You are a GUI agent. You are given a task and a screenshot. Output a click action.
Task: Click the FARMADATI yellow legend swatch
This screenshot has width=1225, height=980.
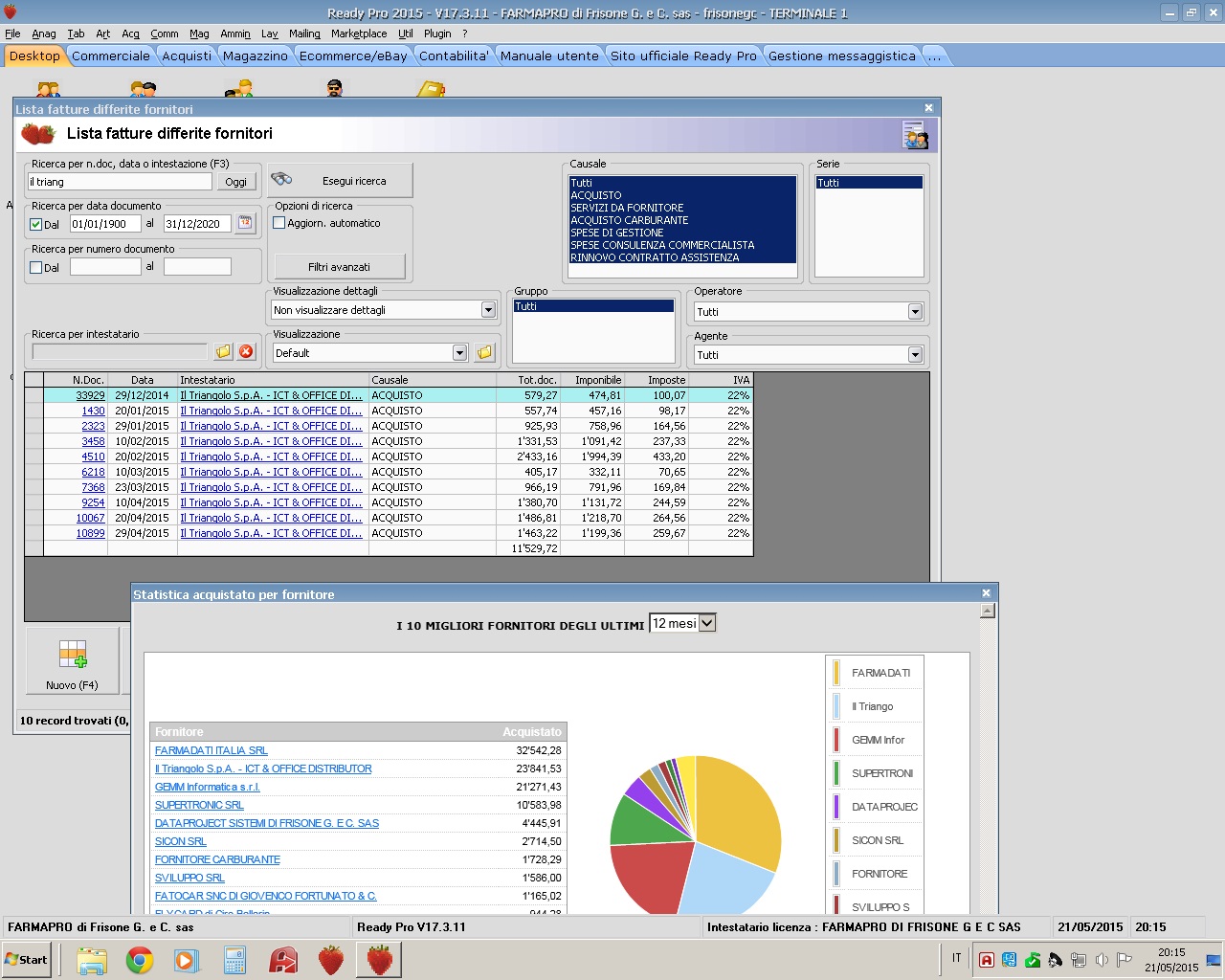click(836, 673)
